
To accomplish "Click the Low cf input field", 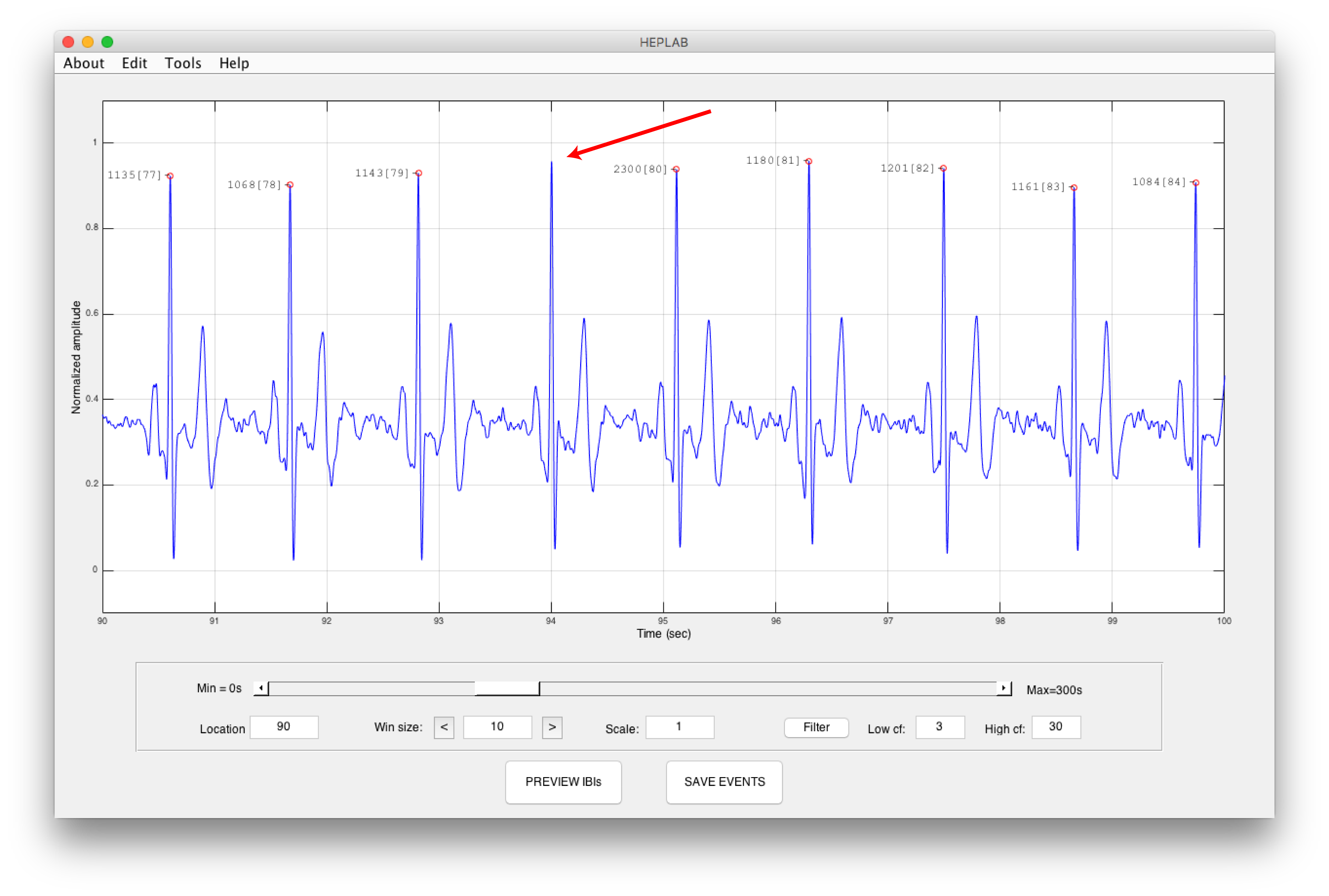I will pos(939,727).
